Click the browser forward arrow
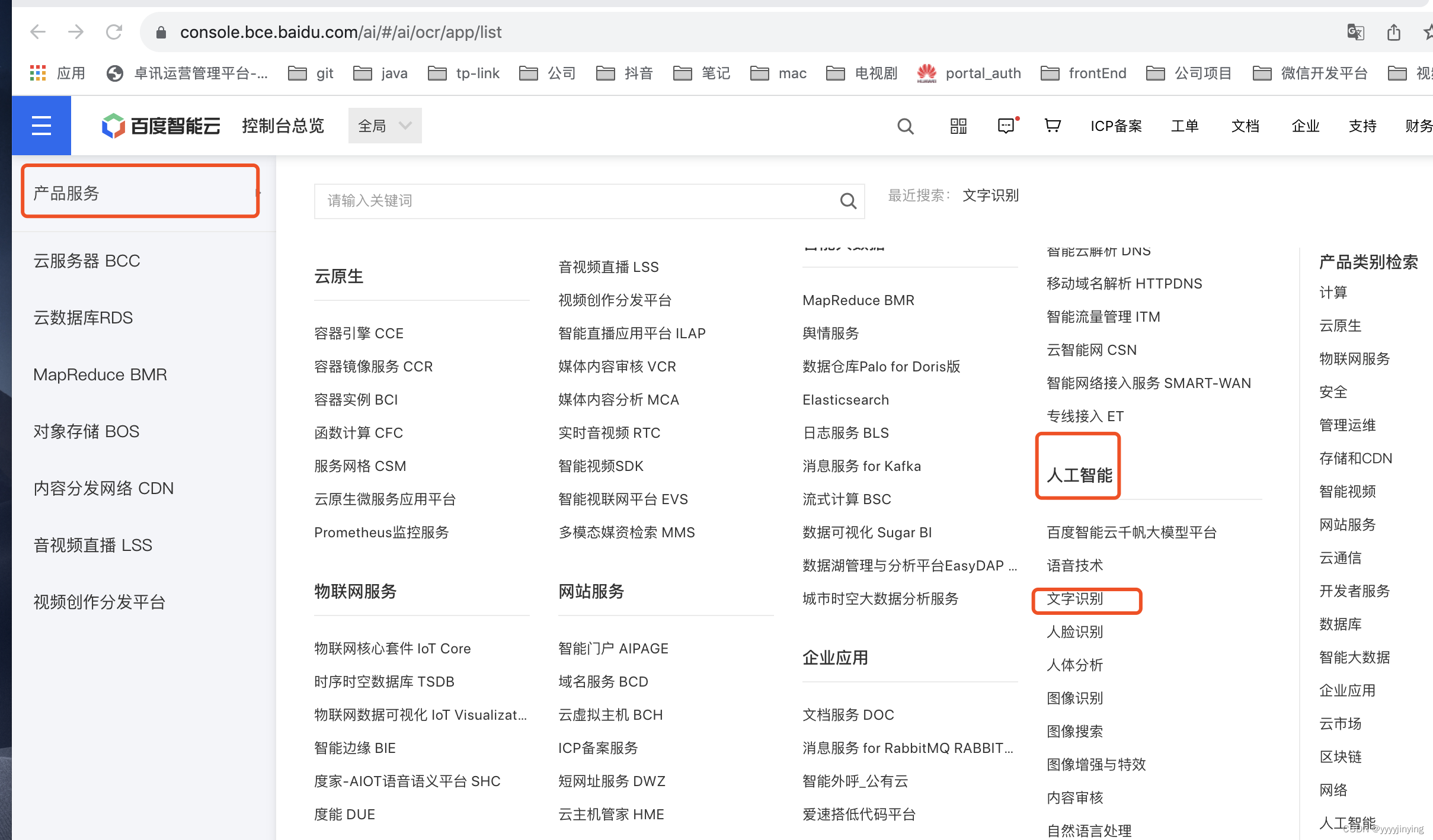1433x840 pixels. tap(76, 32)
